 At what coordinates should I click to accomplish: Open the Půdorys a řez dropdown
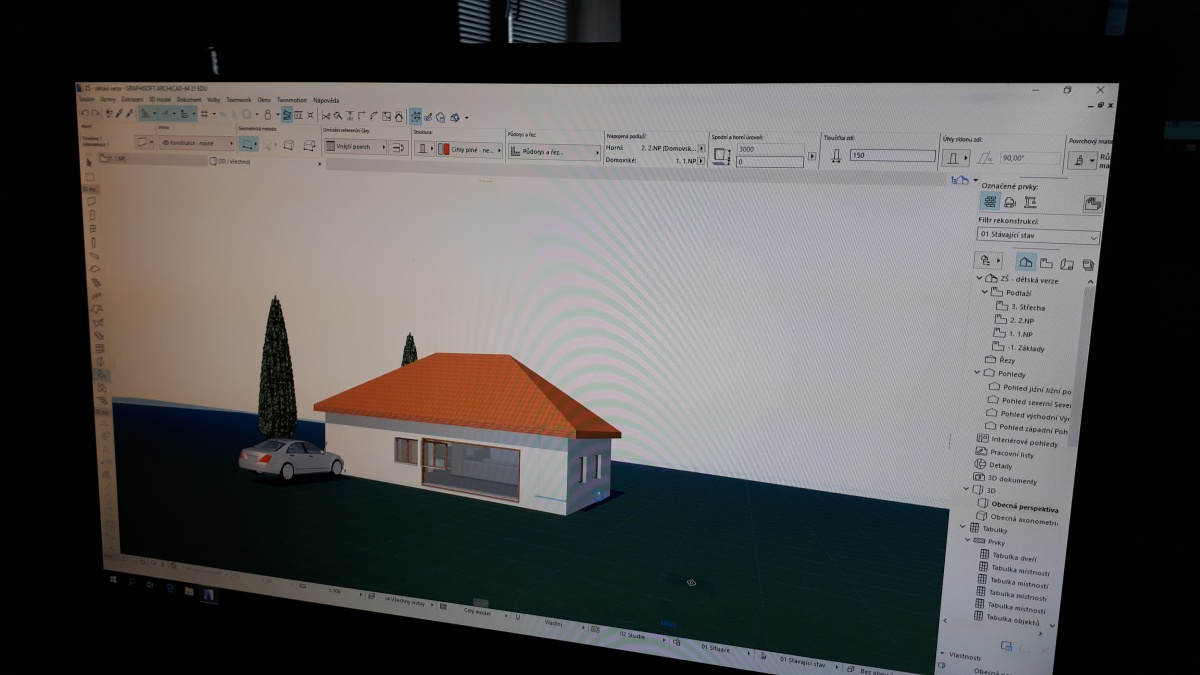(553, 152)
